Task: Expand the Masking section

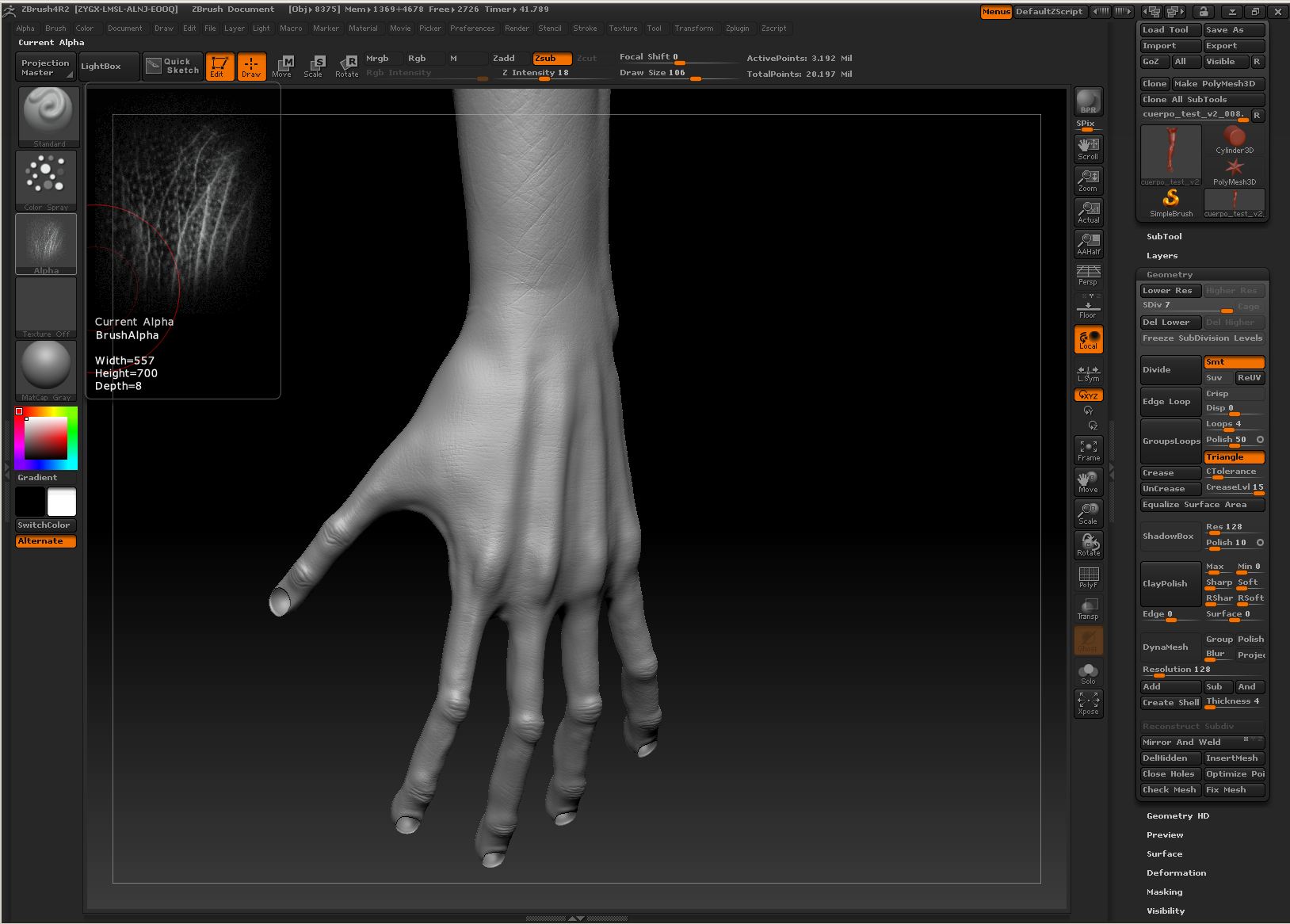Action: coord(1164,892)
